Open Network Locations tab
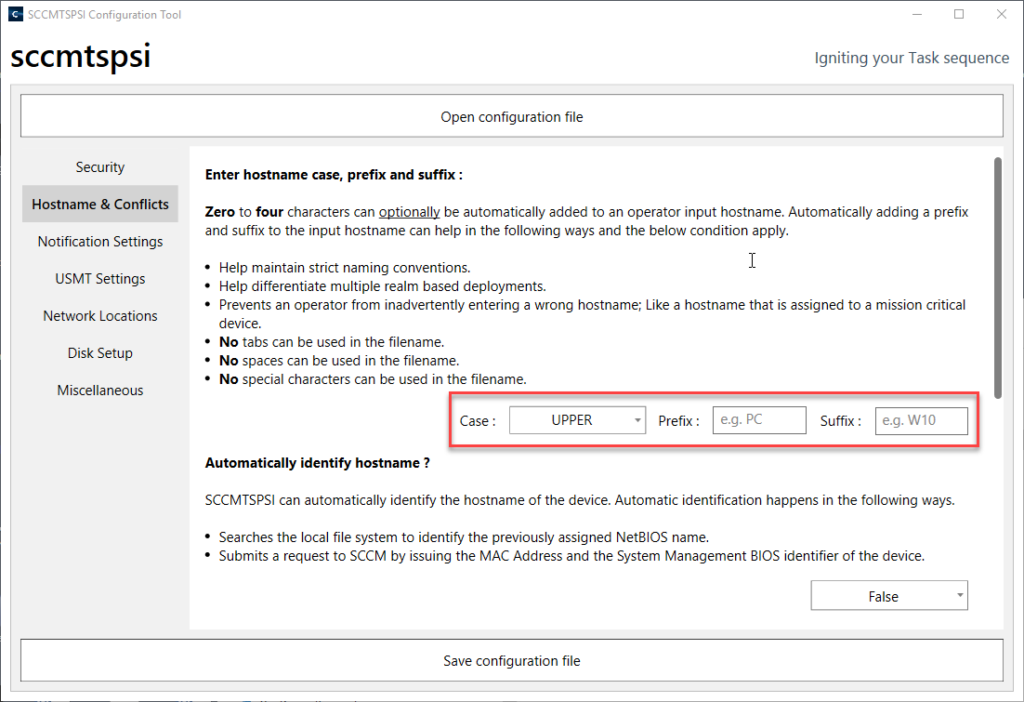This screenshot has width=1024, height=702. point(100,316)
